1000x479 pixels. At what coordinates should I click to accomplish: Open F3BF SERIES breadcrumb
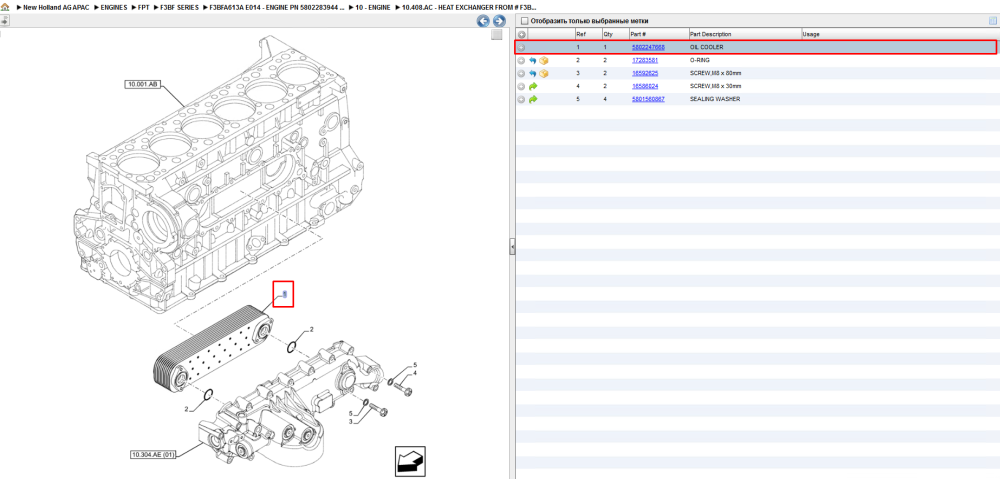click(179, 7)
